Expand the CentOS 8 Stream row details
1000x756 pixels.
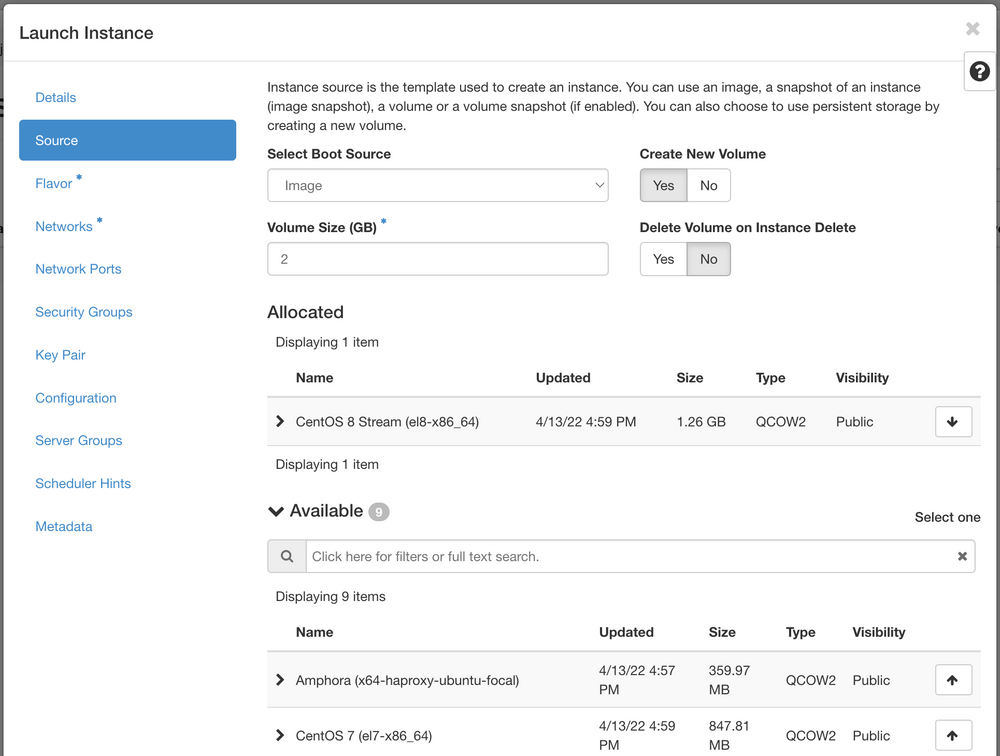coord(280,421)
